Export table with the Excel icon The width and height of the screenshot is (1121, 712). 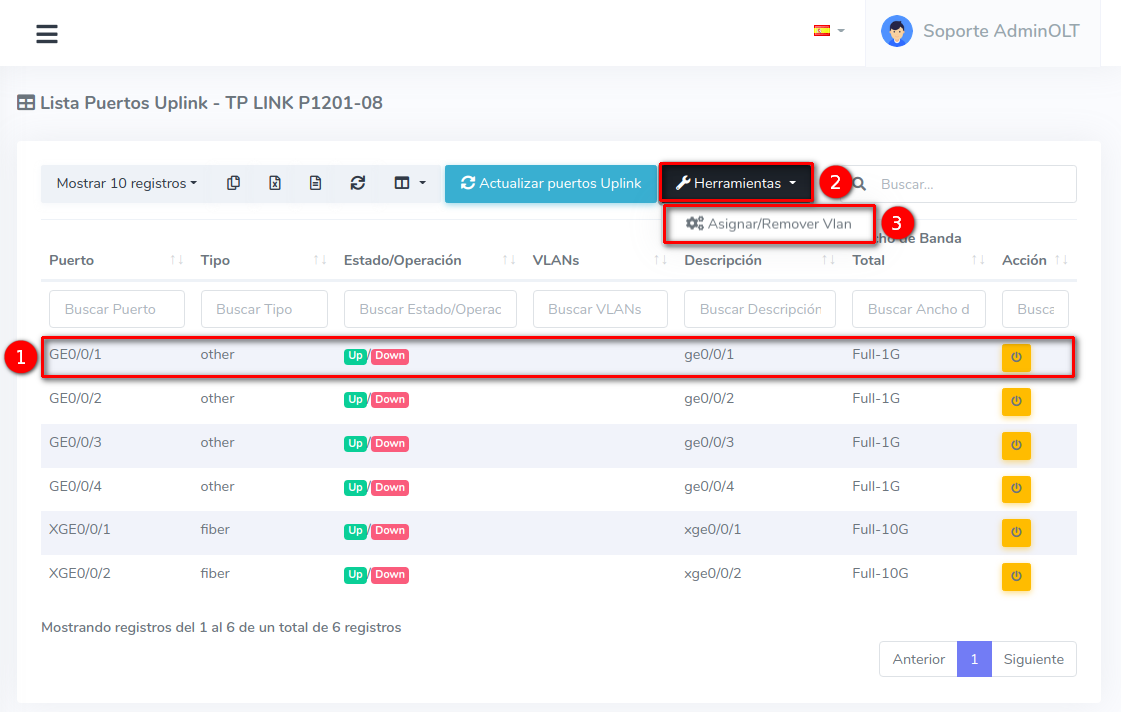pyautogui.click(x=275, y=183)
